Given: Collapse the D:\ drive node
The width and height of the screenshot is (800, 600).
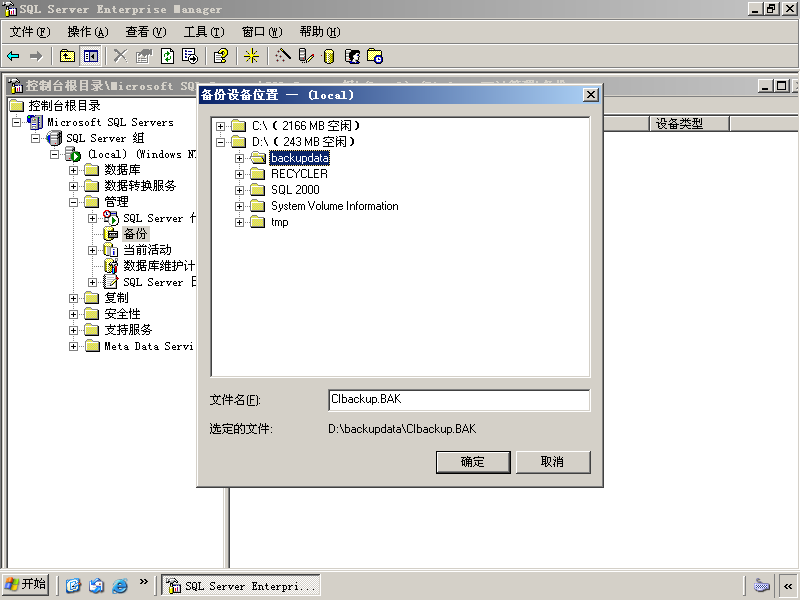Looking at the screenshot, I should click(x=220, y=142).
